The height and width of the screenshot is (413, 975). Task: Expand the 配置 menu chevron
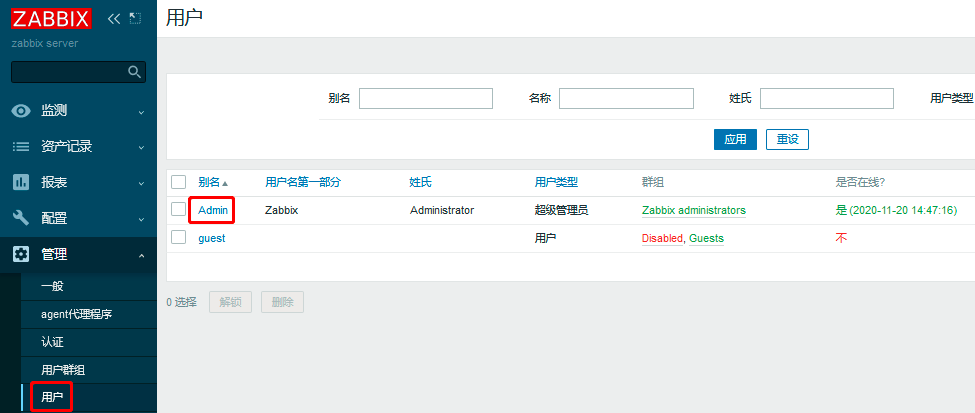pos(141,220)
